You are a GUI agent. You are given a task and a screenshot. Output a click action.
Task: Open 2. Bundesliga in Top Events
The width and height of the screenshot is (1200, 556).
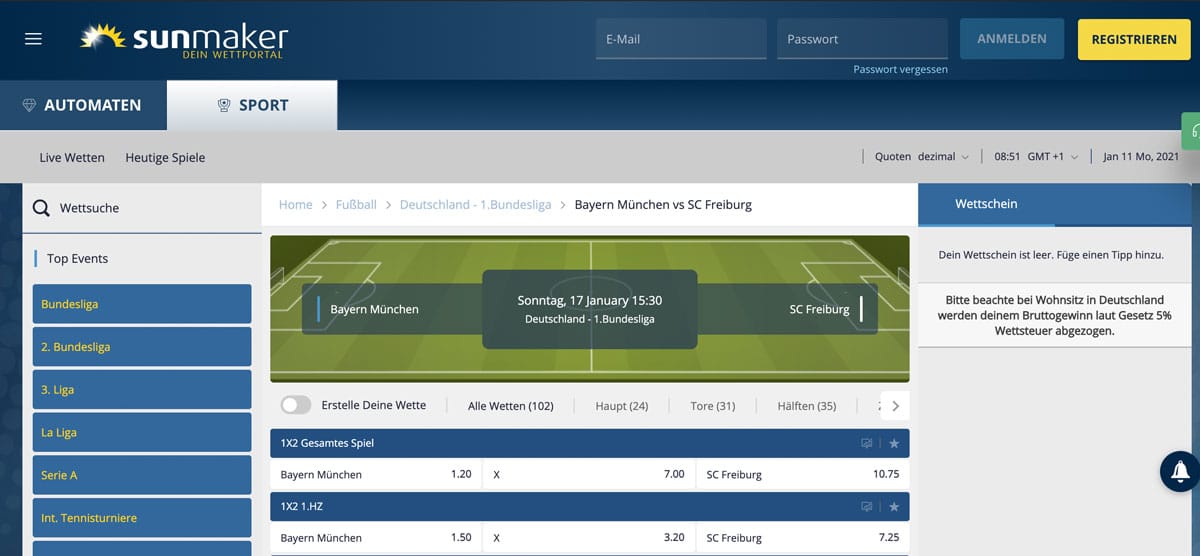142,347
